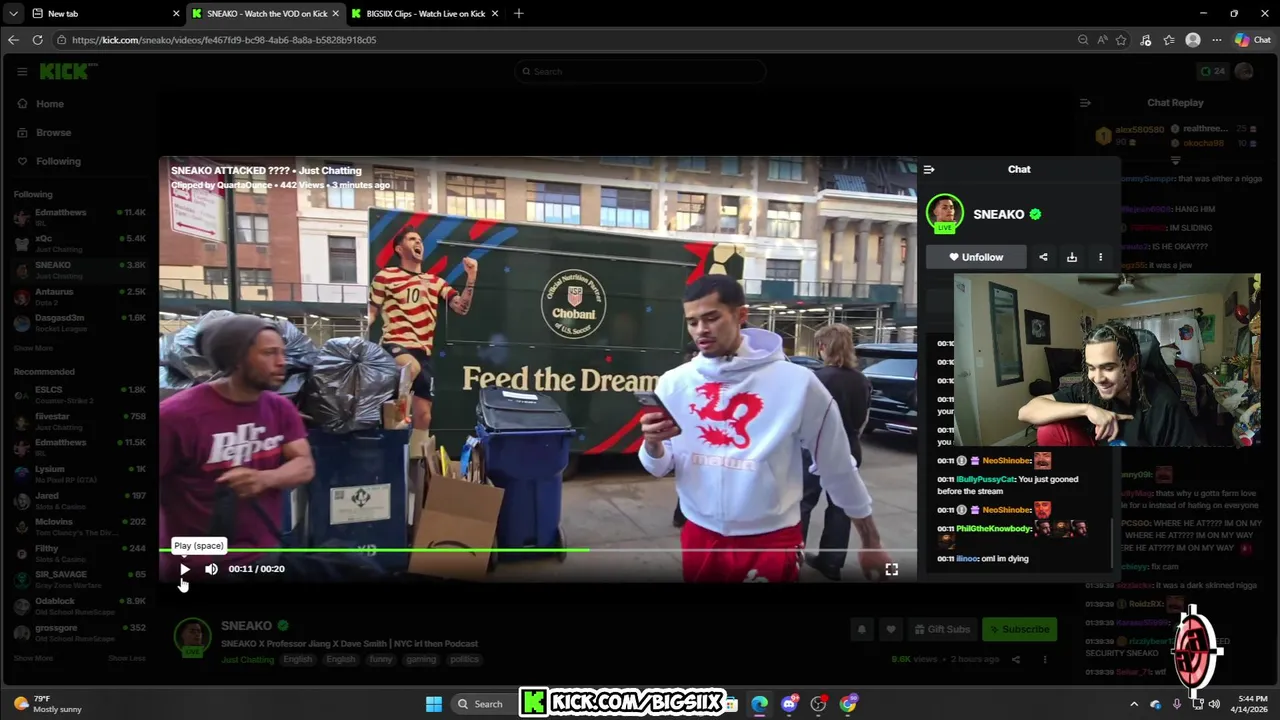Viewport: 1280px width, 720px height.
Task: Open Microsoft Edge from the taskbar
Action: point(760,704)
